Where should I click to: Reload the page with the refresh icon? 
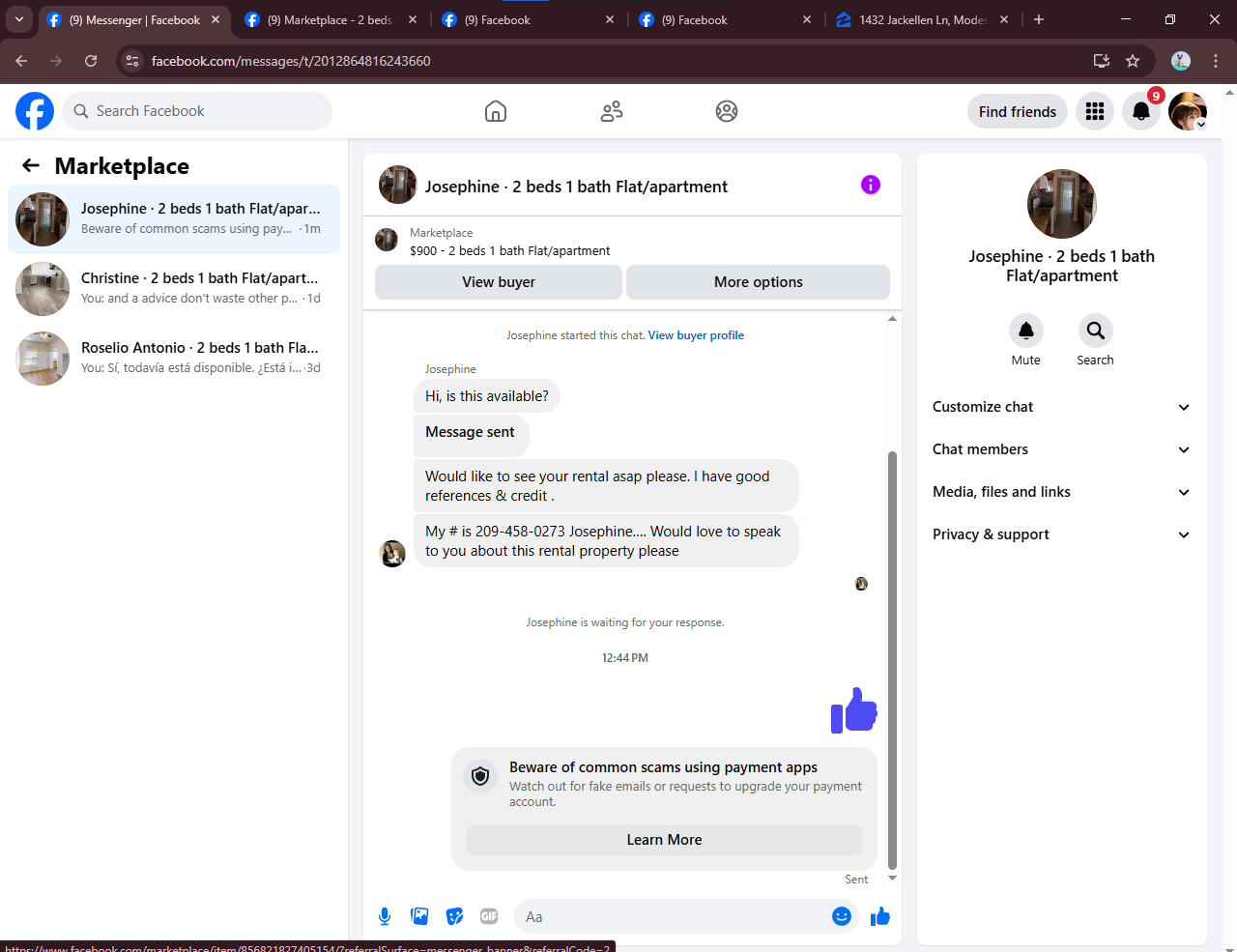(x=91, y=61)
